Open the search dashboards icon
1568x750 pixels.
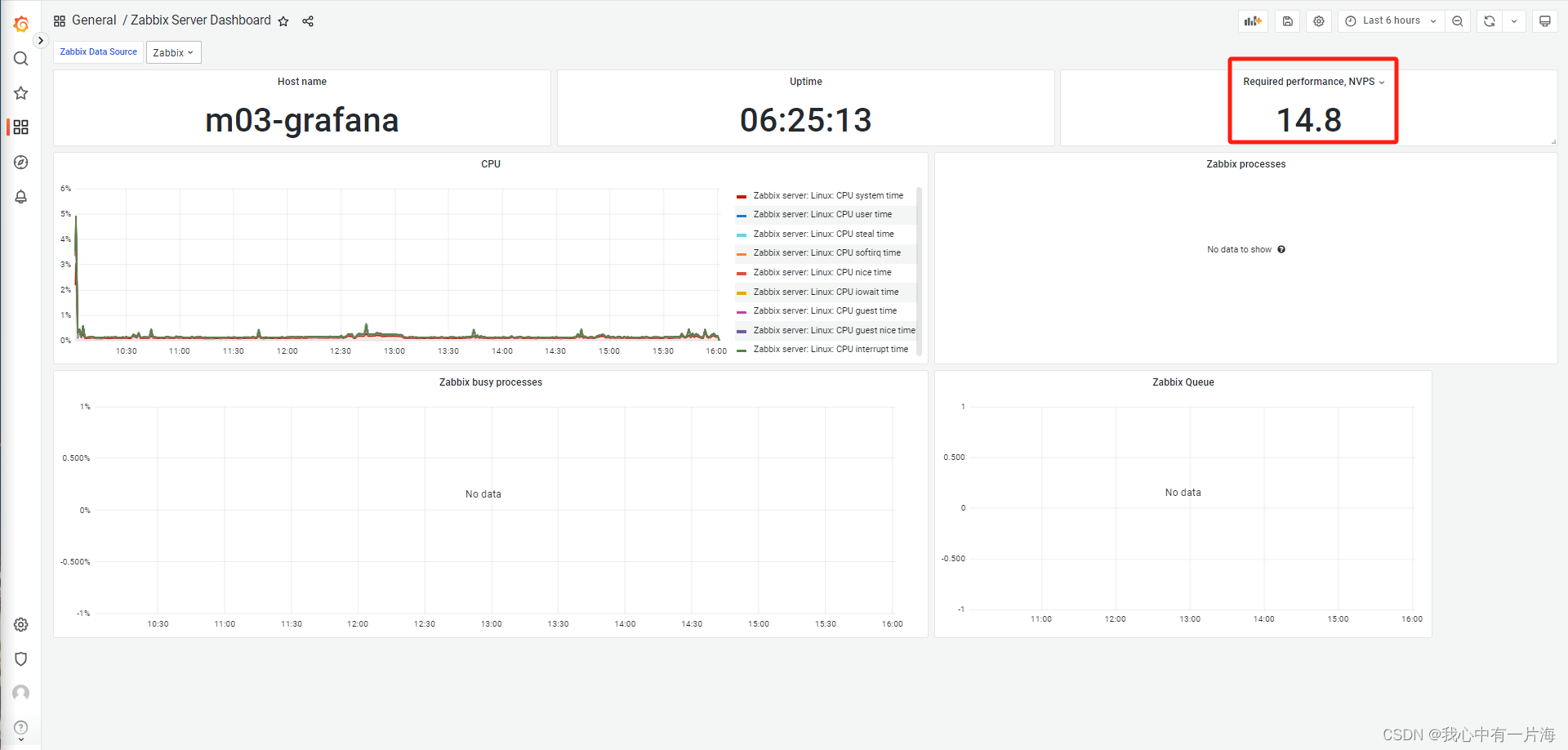coord(21,59)
